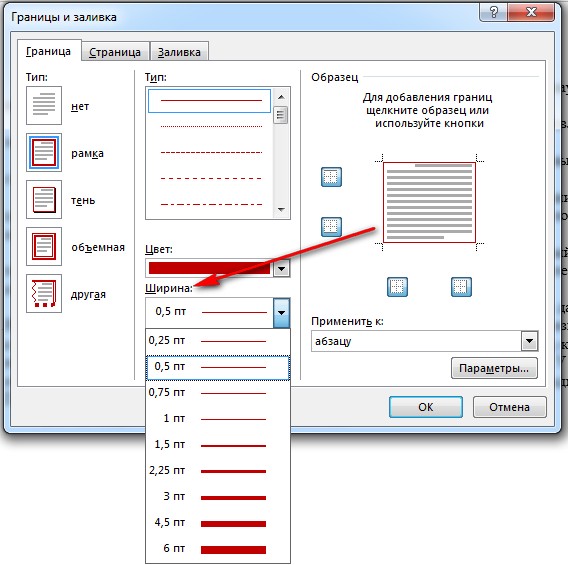The height and width of the screenshot is (565, 568).
Task: Select the 'объемная' 3D border icon
Action: (x=44, y=247)
